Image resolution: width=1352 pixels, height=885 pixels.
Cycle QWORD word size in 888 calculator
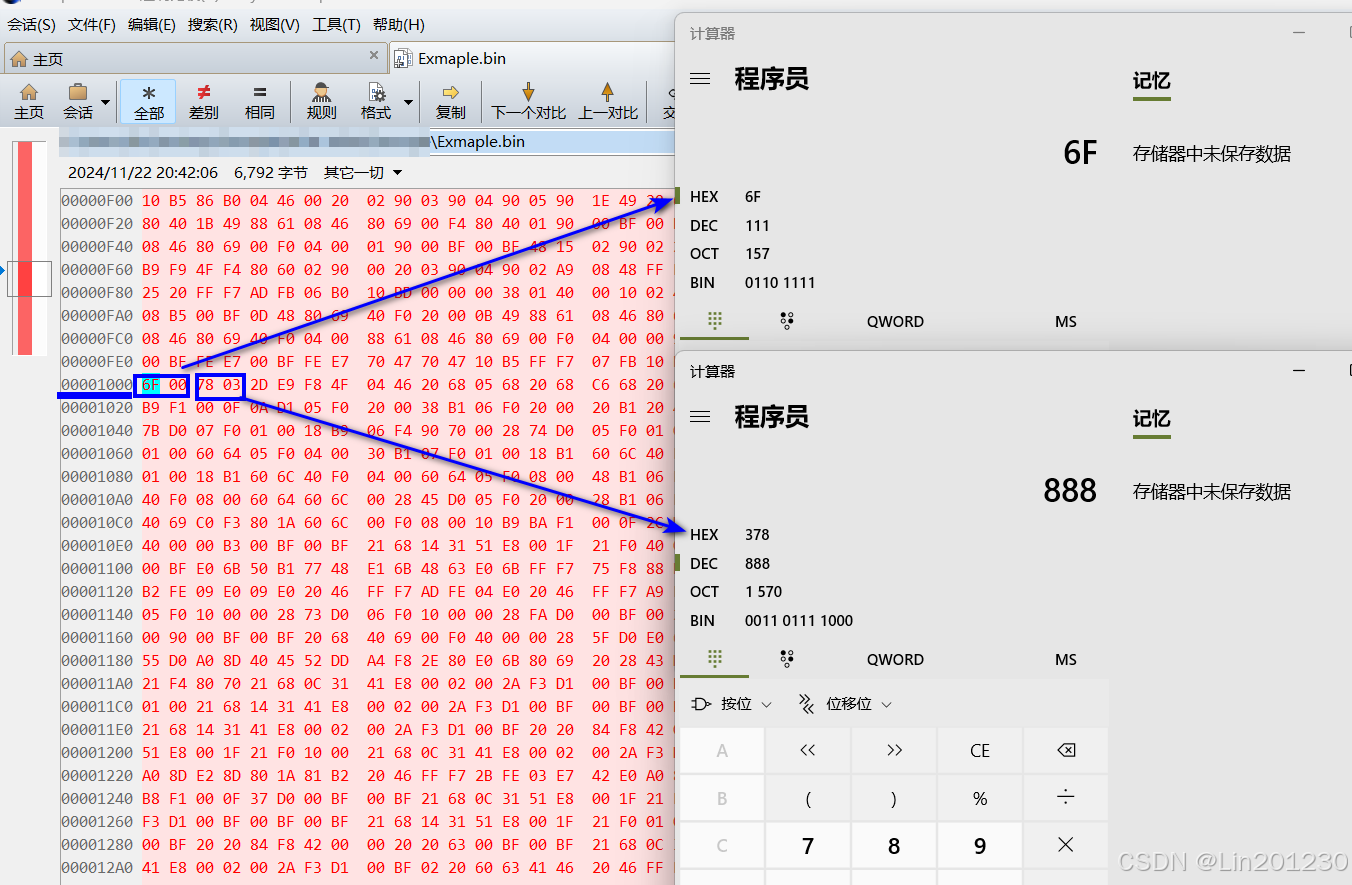(895, 659)
